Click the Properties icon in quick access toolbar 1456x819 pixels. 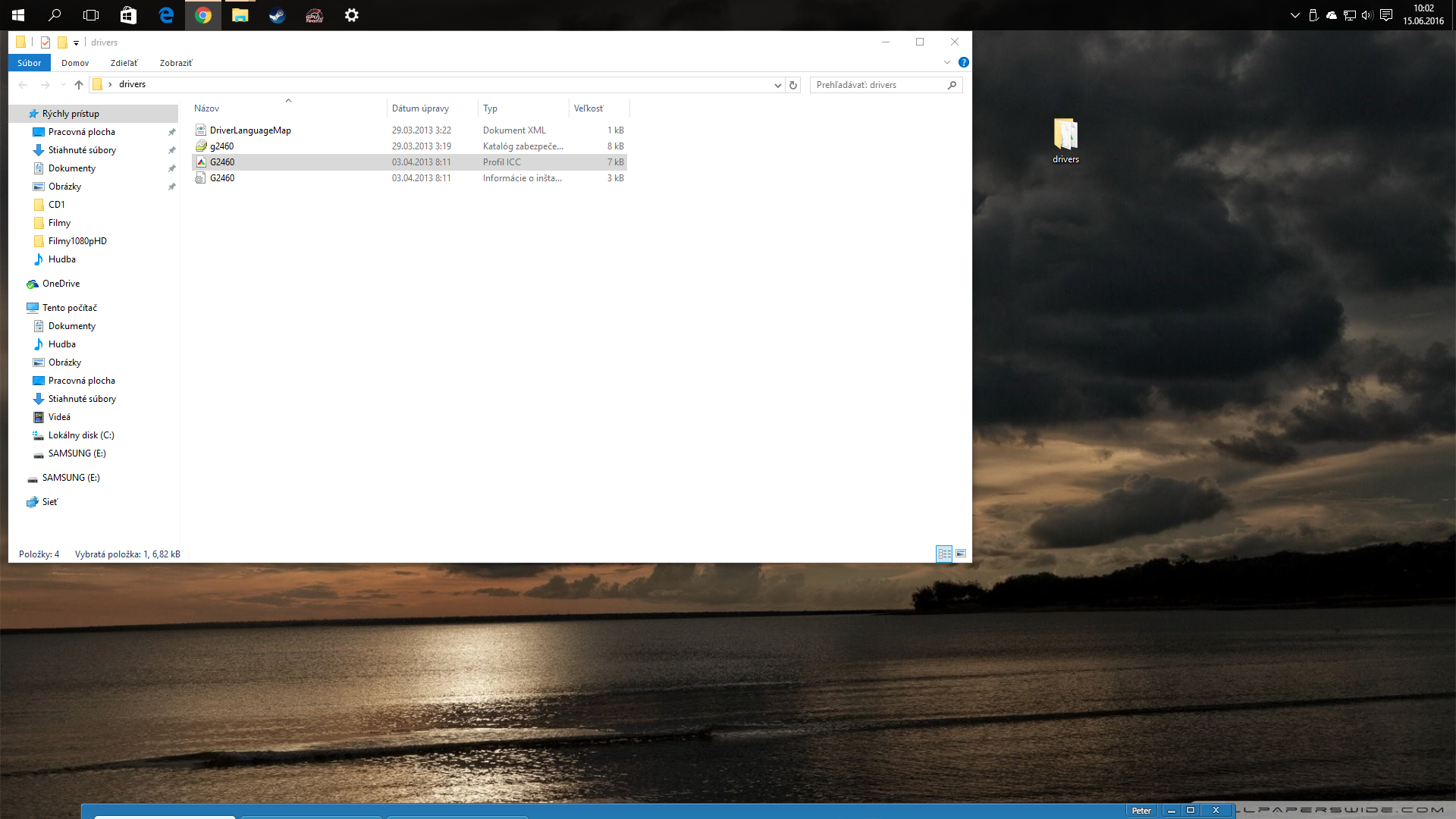click(45, 42)
